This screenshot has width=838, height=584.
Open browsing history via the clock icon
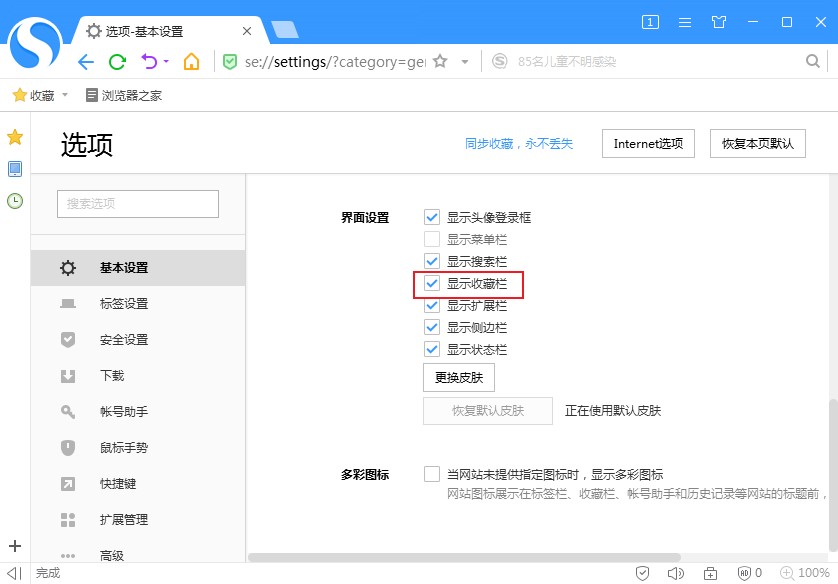pos(14,201)
